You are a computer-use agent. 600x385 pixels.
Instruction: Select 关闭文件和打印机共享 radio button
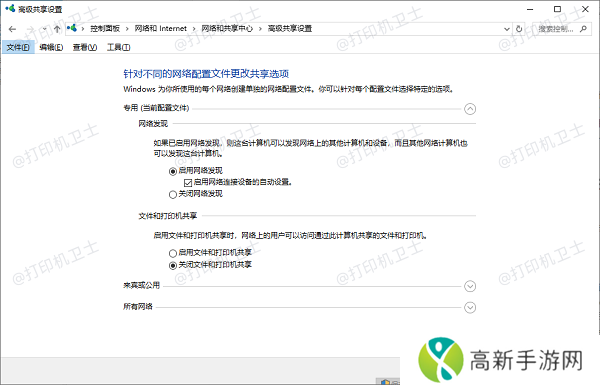coord(173,266)
